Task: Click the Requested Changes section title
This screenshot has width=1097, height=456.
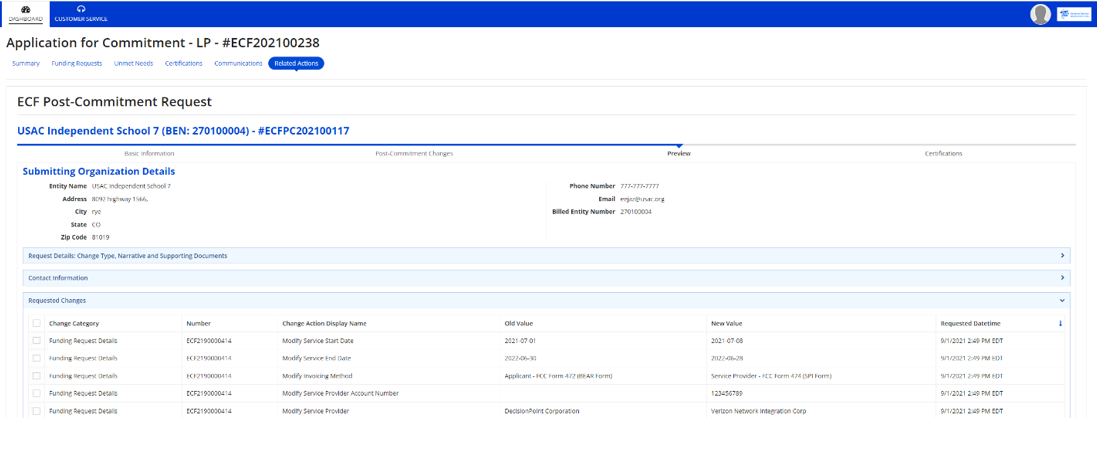Action: (57, 300)
